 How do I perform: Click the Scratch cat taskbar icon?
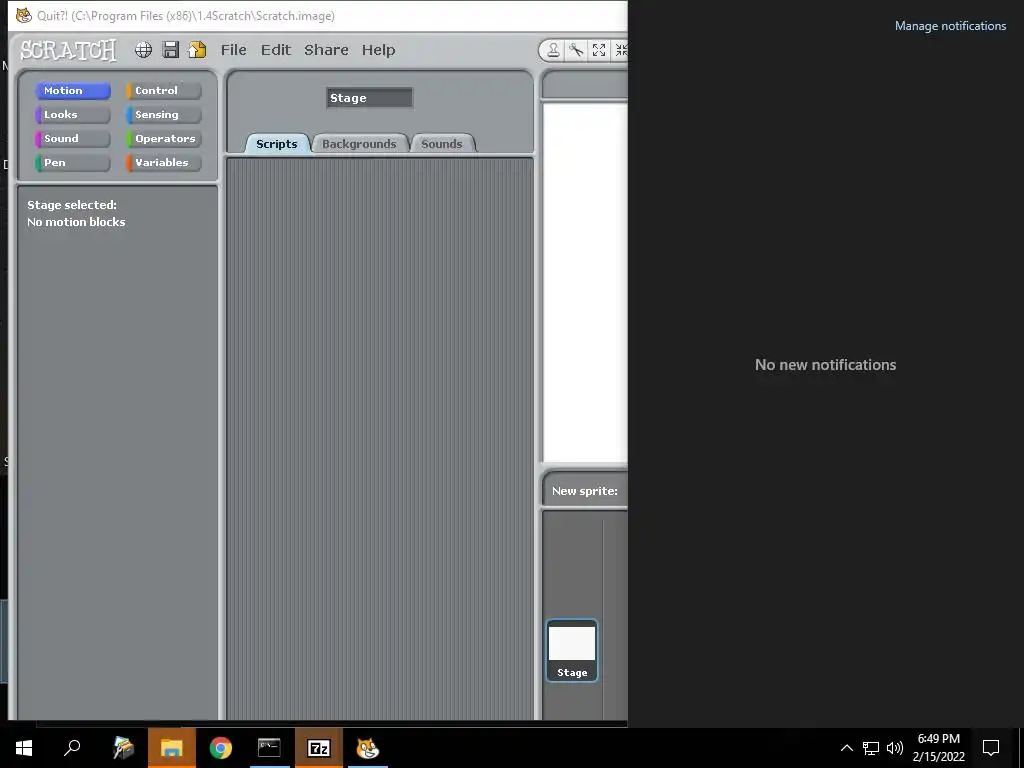pyautogui.click(x=368, y=748)
